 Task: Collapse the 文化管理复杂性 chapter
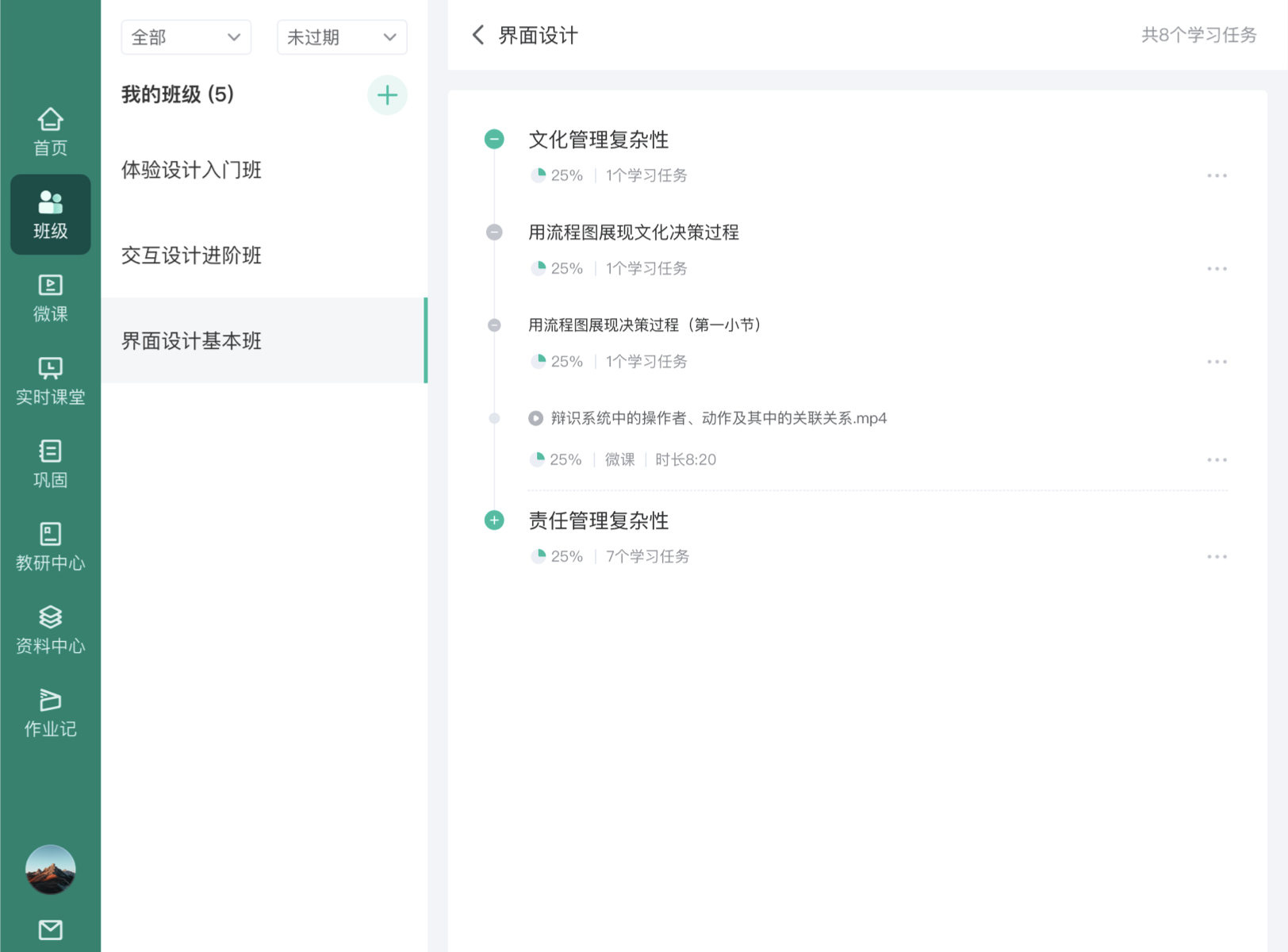pos(494,140)
